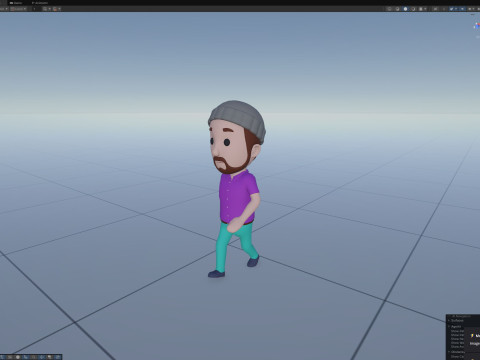Viewport: 480px width, 360px height.
Task: Expand the Agents section in navigation overlay
Action: tap(455, 326)
